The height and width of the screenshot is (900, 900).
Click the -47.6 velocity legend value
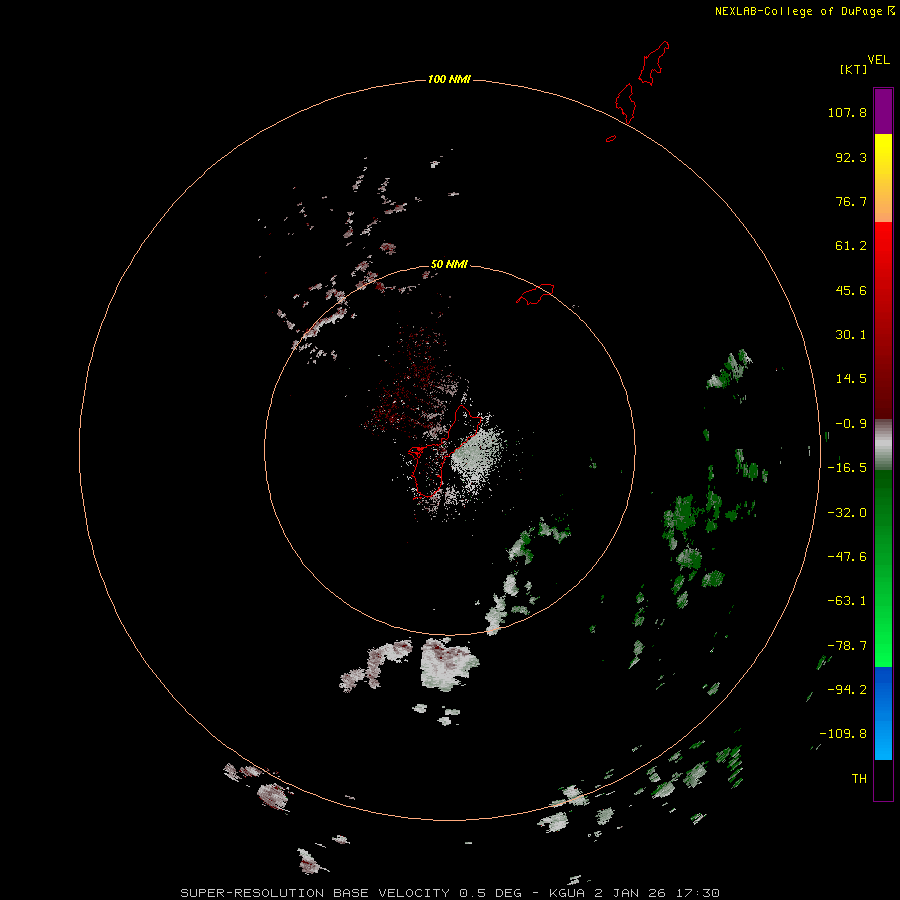tap(847, 557)
